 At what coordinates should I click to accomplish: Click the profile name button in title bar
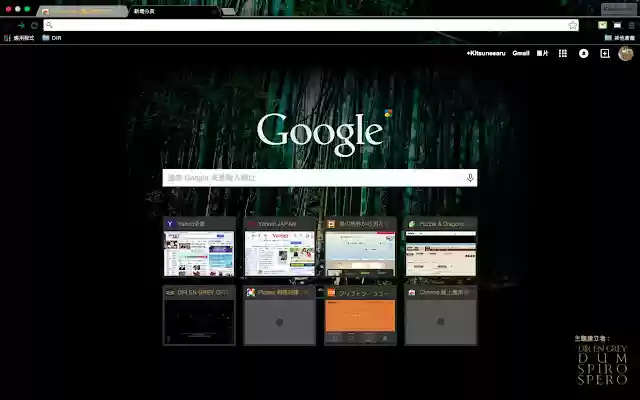[618, 9]
